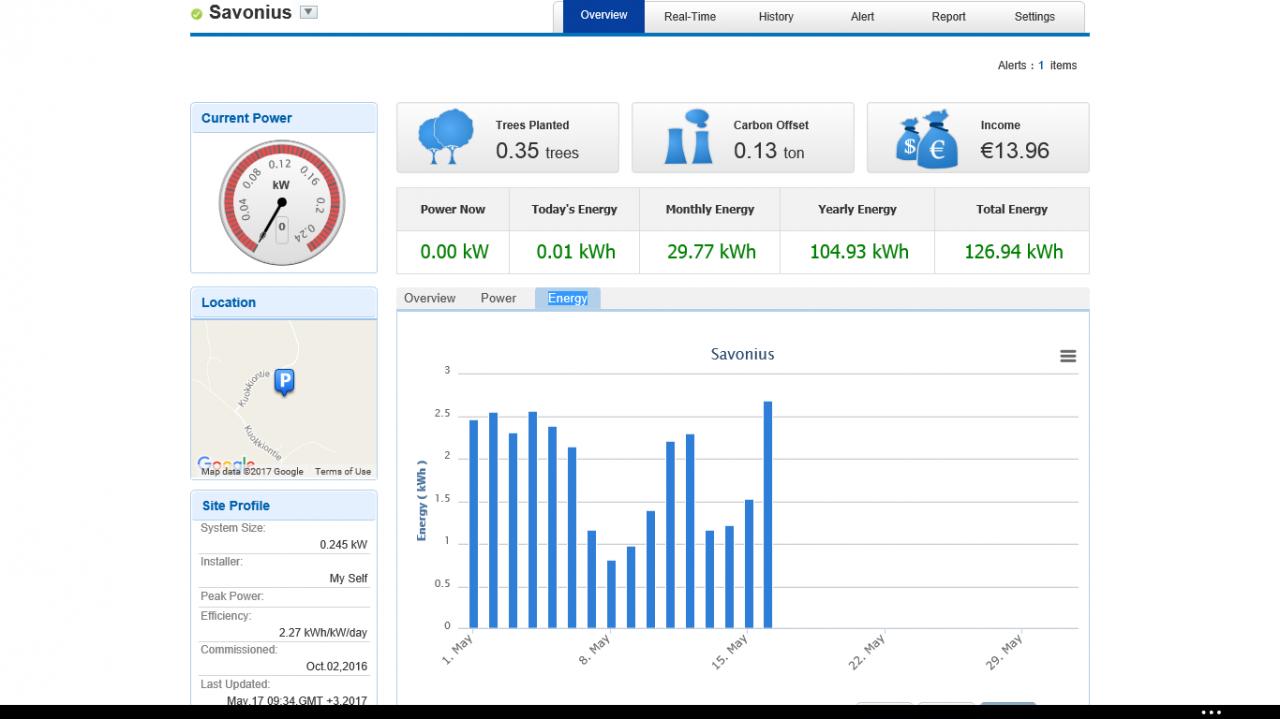
Task: Switch to the Real-Time tab
Action: tap(690, 17)
